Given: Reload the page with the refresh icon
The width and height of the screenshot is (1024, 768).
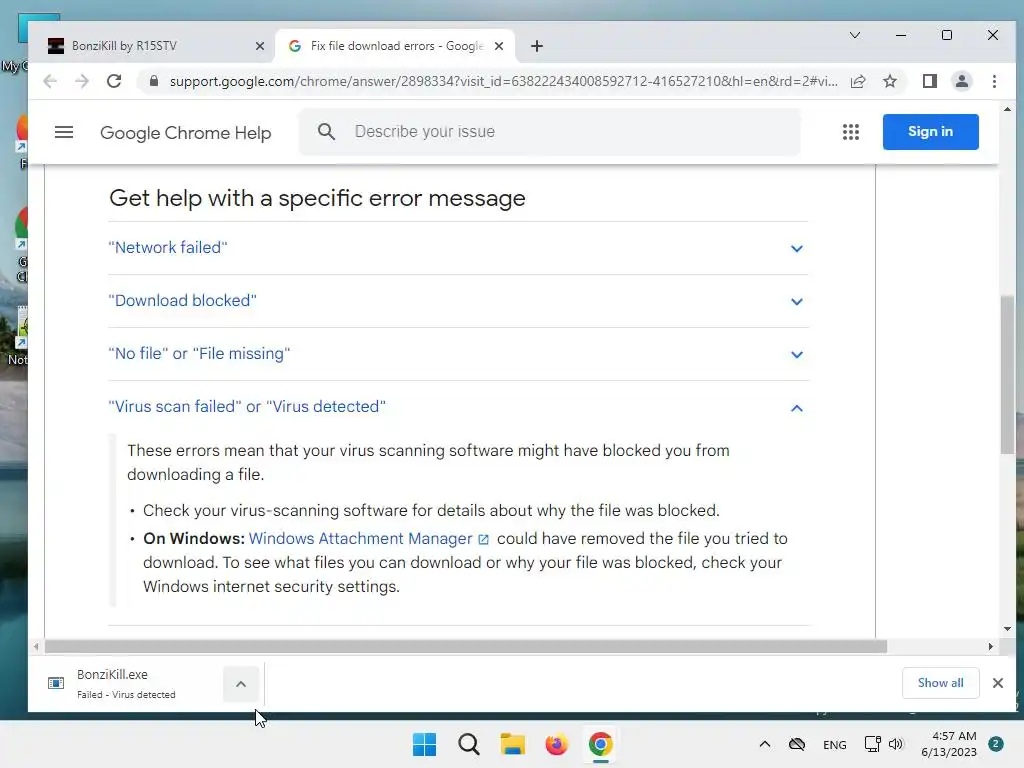Looking at the screenshot, I should (x=114, y=81).
